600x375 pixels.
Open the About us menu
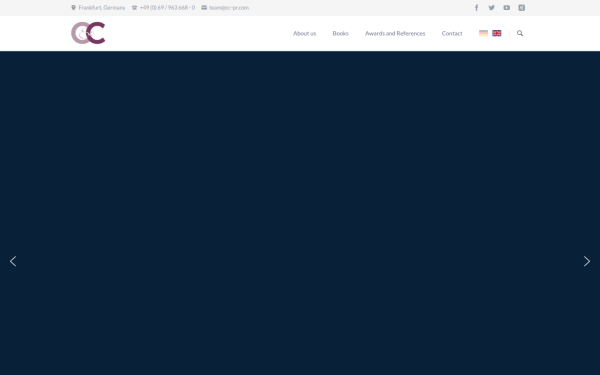click(305, 34)
